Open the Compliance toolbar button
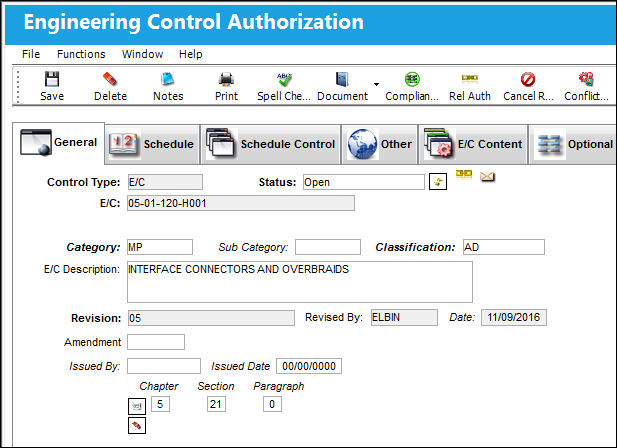 (x=412, y=86)
